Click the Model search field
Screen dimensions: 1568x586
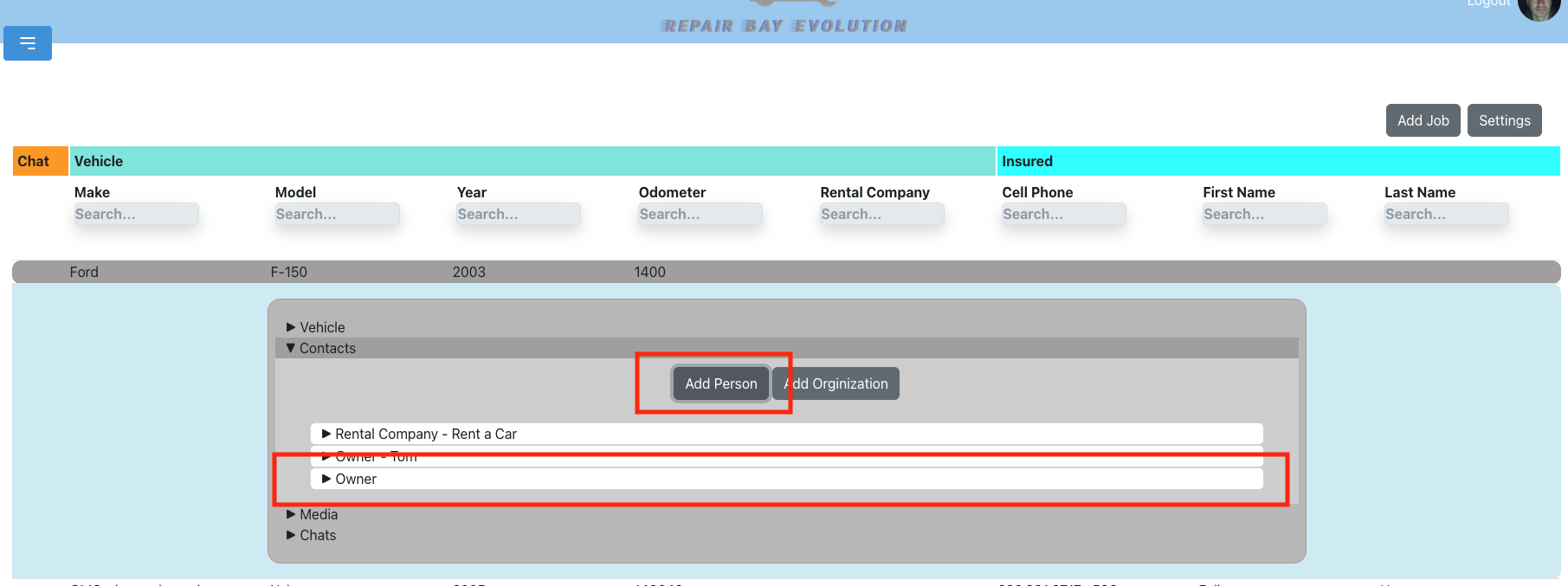coord(337,214)
